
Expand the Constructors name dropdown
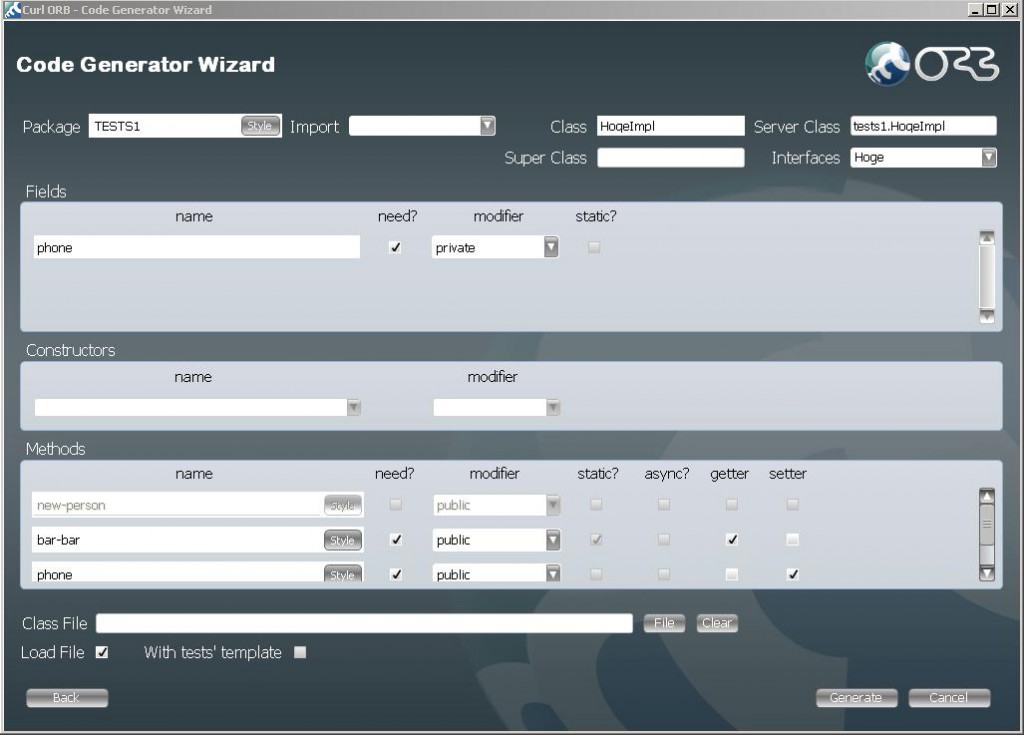pyautogui.click(x=353, y=407)
